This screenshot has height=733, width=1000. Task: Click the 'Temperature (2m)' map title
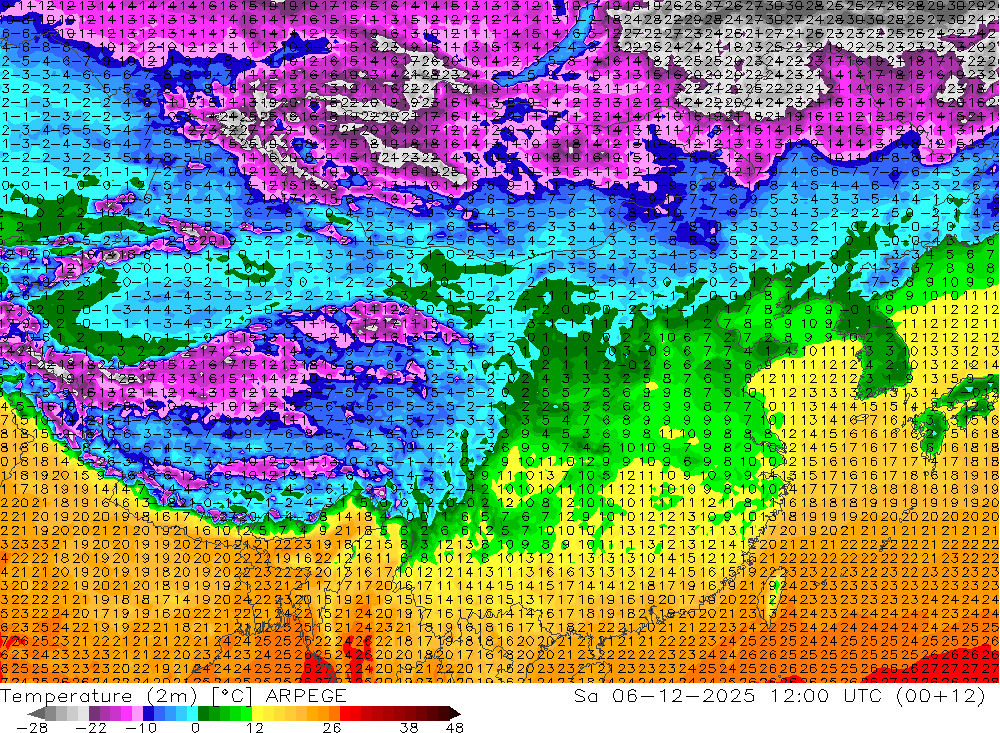(99, 696)
